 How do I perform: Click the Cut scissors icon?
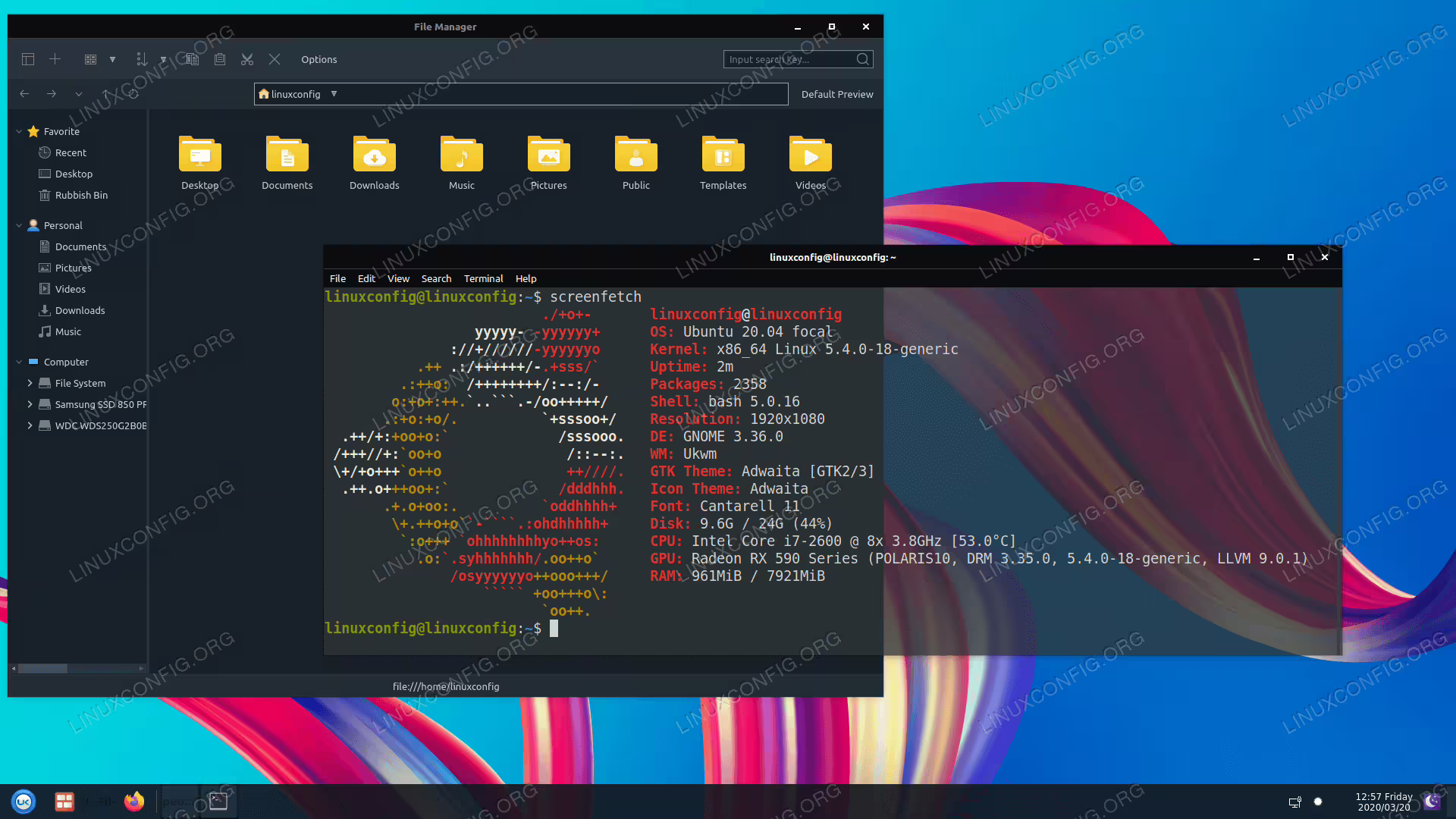(247, 59)
